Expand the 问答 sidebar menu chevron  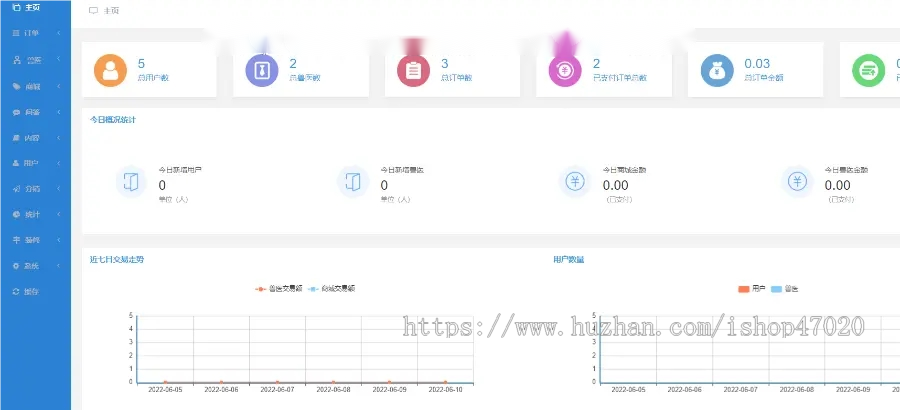(x=59, y=113)
